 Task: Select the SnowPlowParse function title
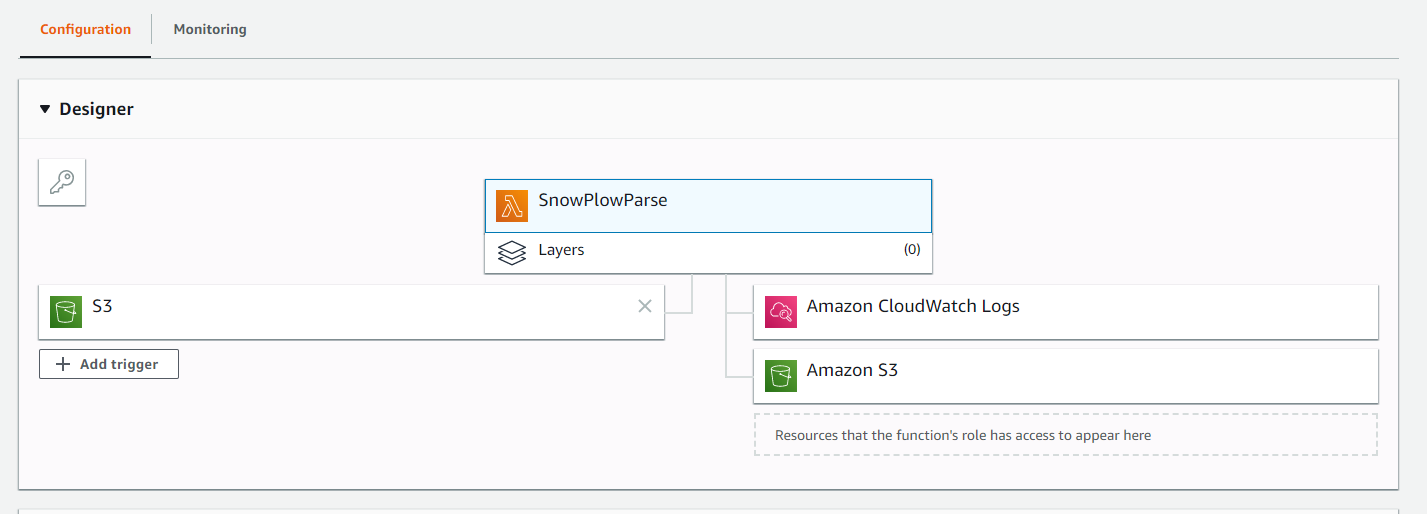(603, 200)
